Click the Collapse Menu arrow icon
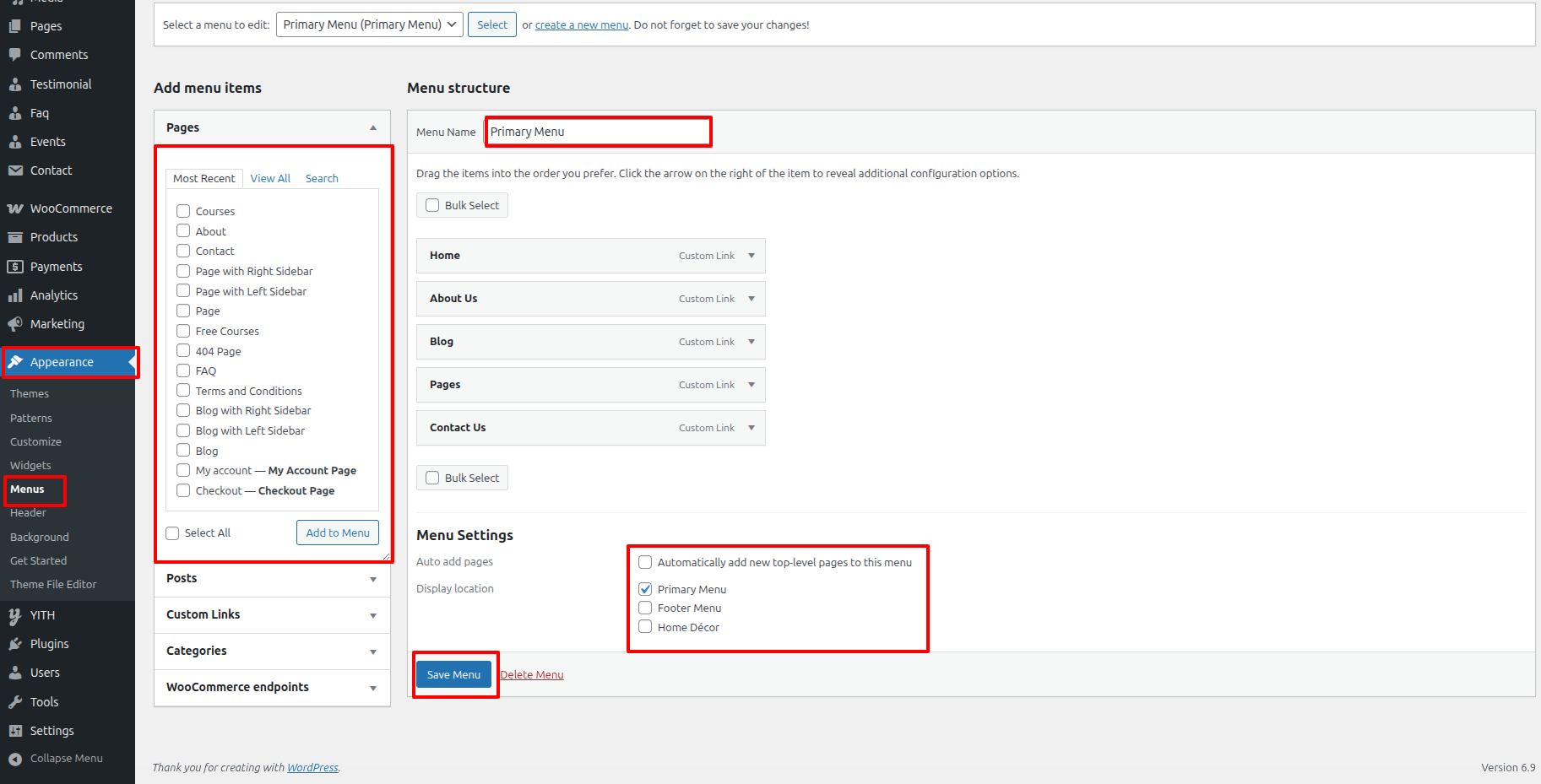Image resolution: width=1541 pixels, height=784 pixels. [x=15, y=759]
